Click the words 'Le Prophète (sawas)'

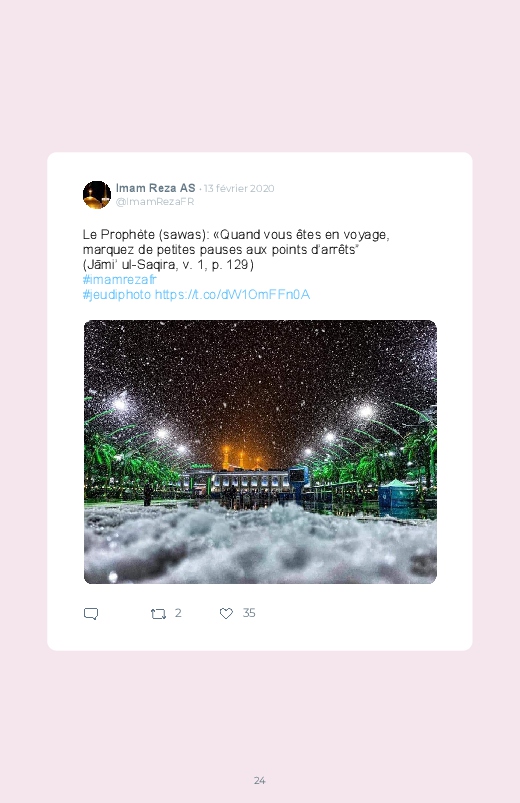click(x=146, y=235)
